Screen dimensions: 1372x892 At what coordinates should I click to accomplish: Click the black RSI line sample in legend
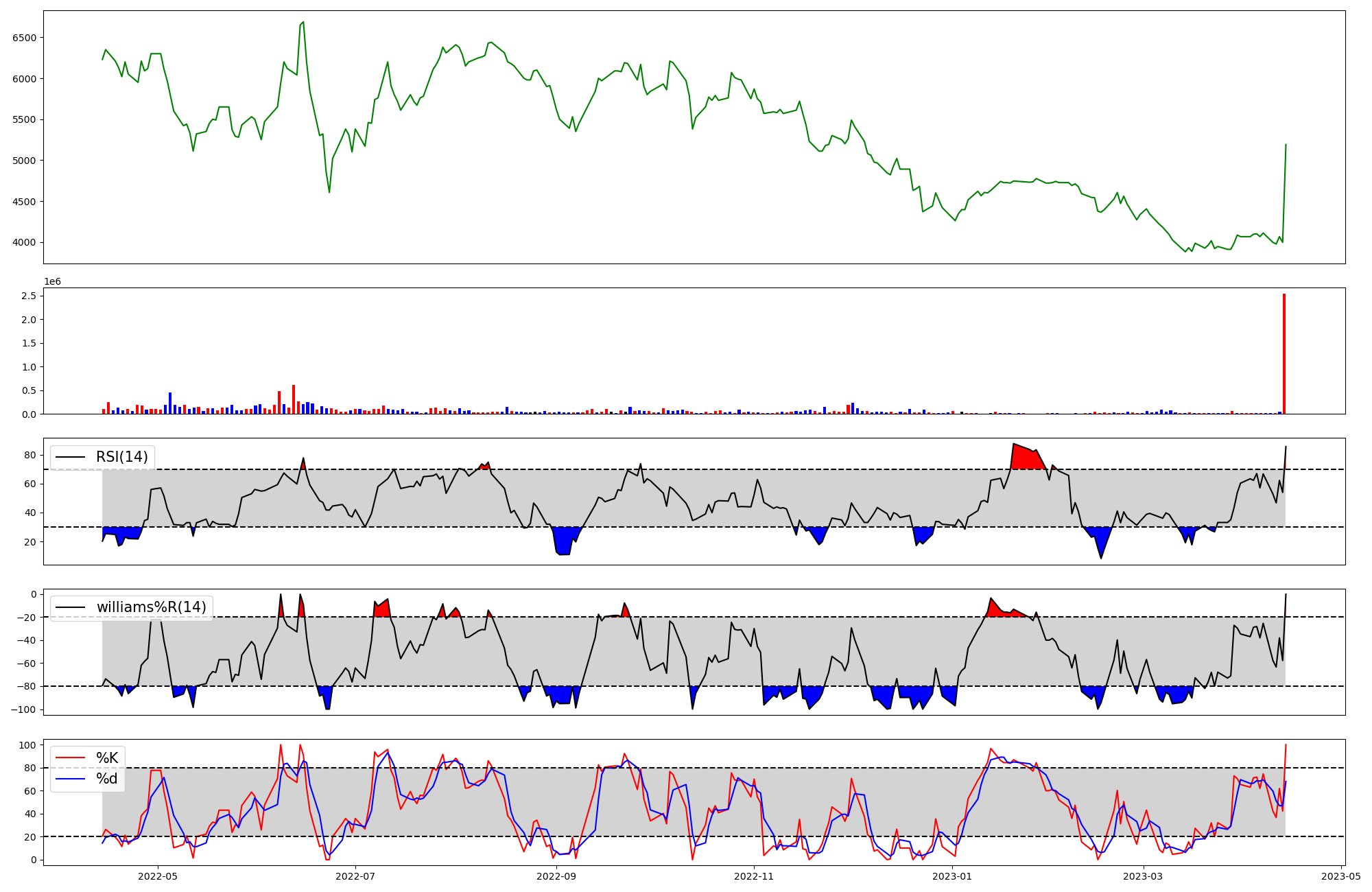[71, 457]
